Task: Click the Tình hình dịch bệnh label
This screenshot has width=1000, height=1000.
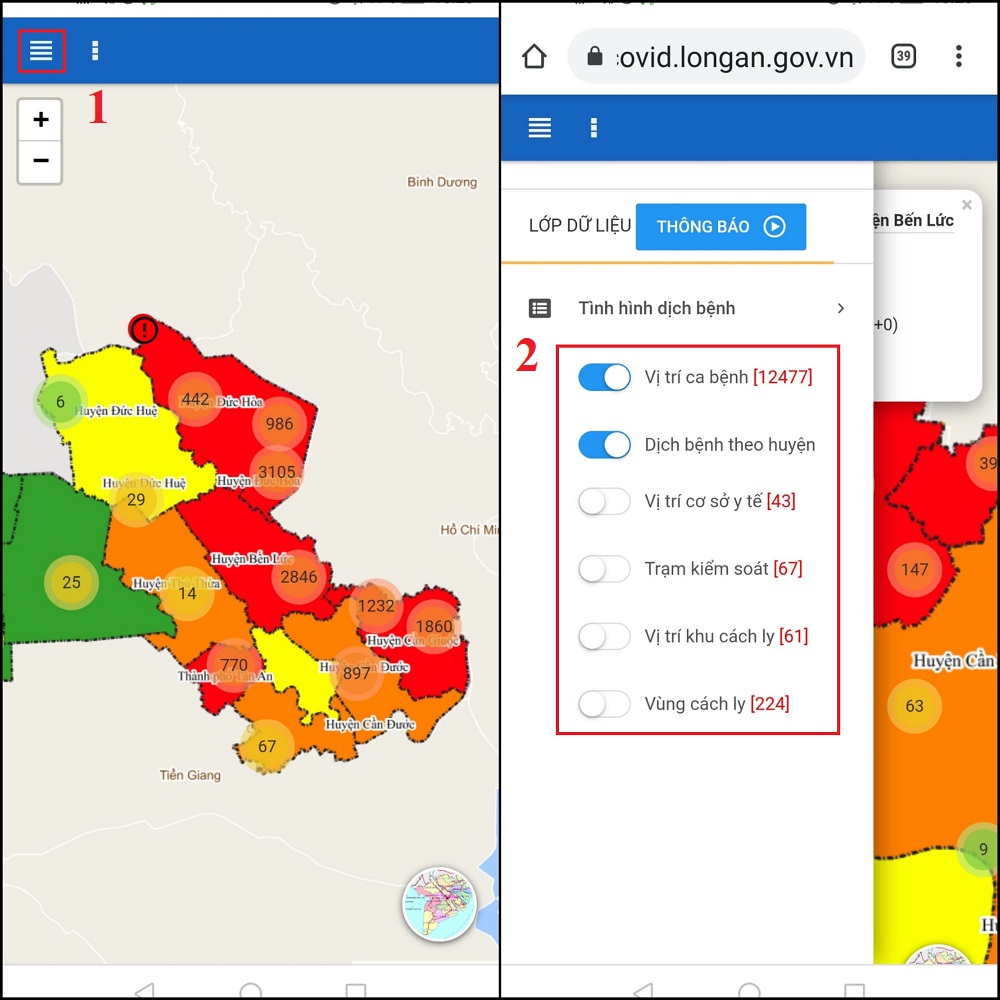Action: pos(656,309)
